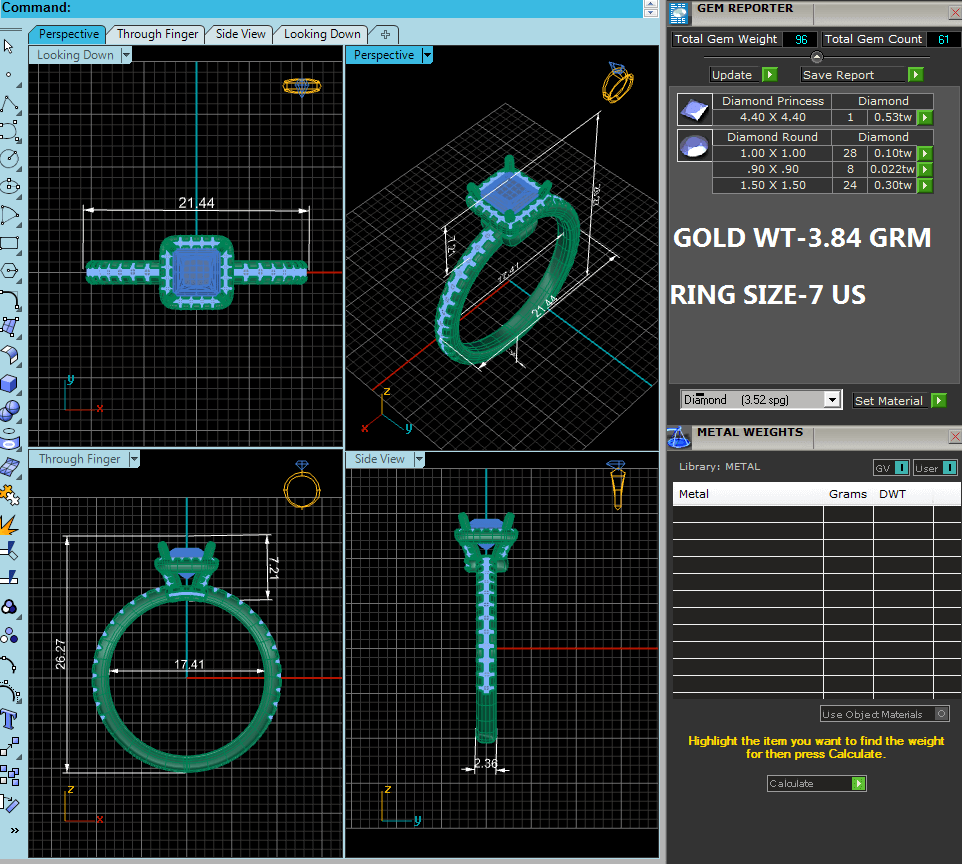Click the polygon drawing tool

pyautogui.click(x=9, y=270)
